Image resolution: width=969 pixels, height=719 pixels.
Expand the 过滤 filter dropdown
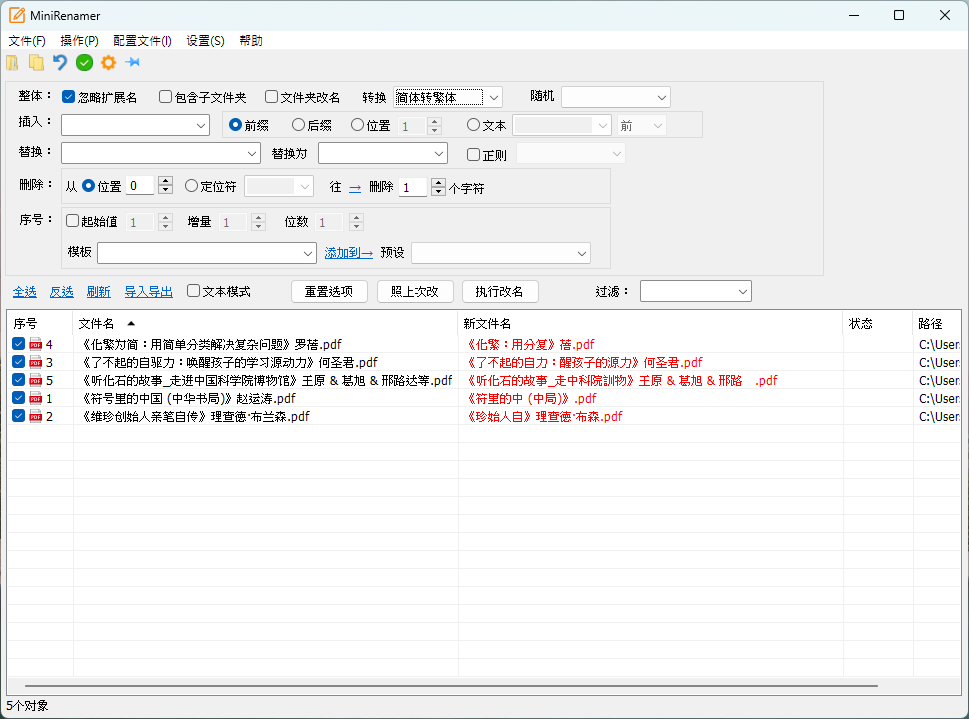click(x=742, y=291)
